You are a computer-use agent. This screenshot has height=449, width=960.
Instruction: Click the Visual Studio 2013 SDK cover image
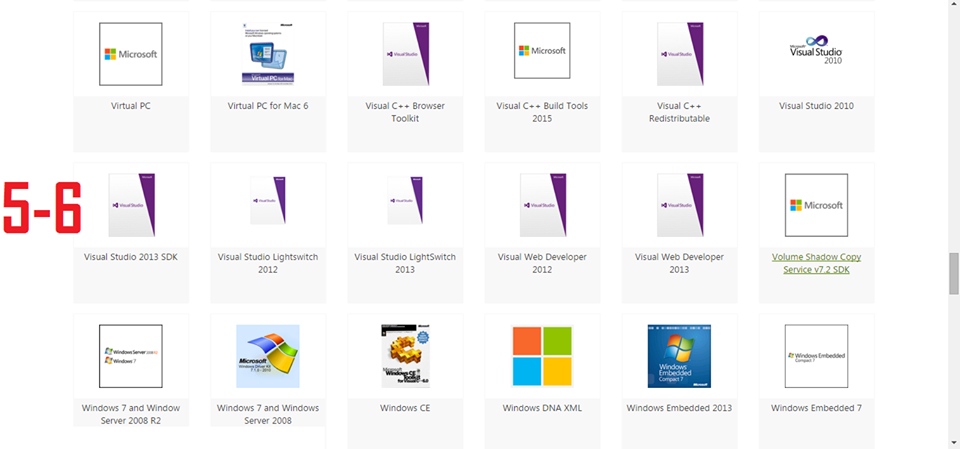[x=131, y=205]
